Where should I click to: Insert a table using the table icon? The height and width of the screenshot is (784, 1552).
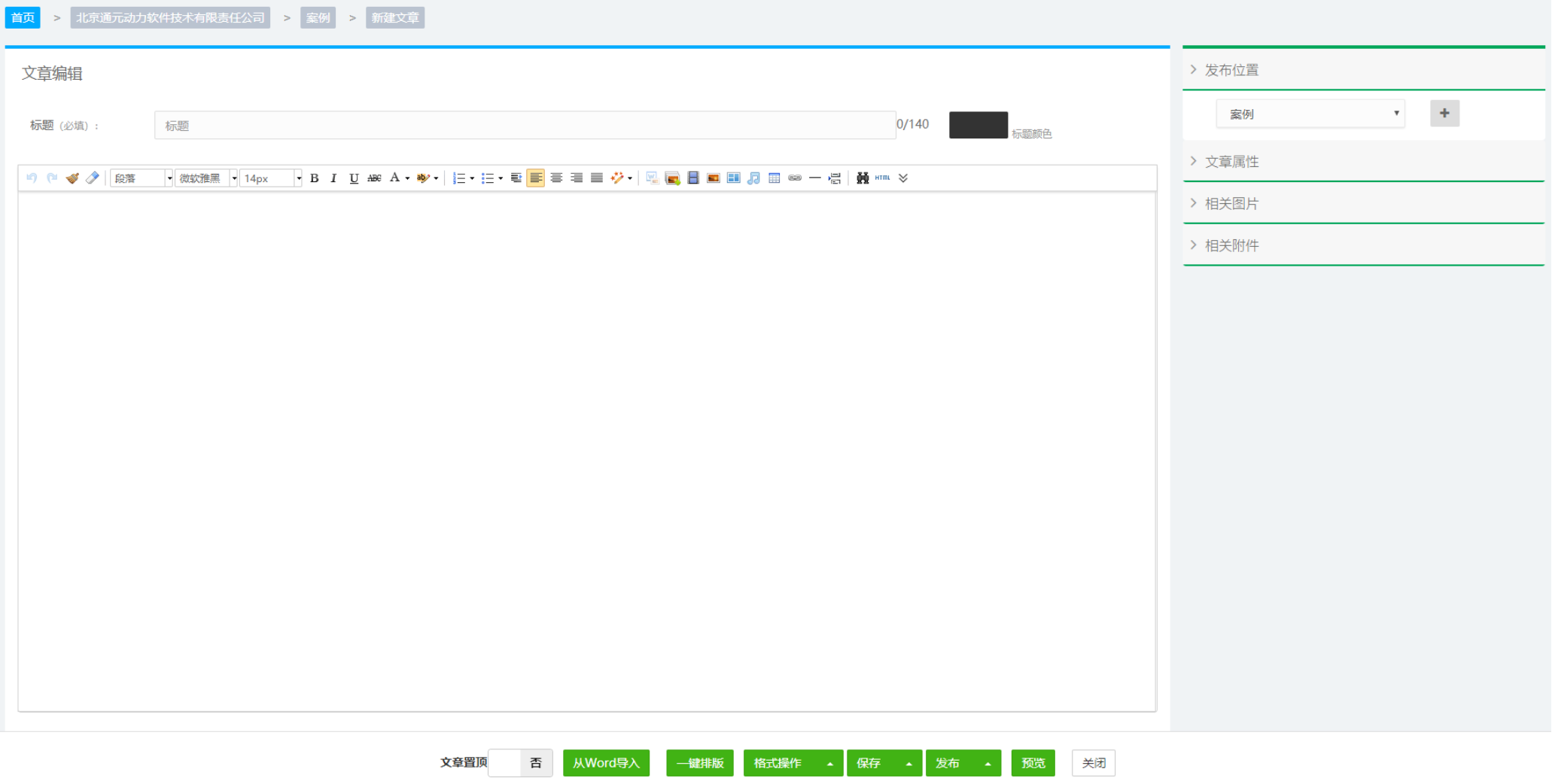[x=774, y=178]
